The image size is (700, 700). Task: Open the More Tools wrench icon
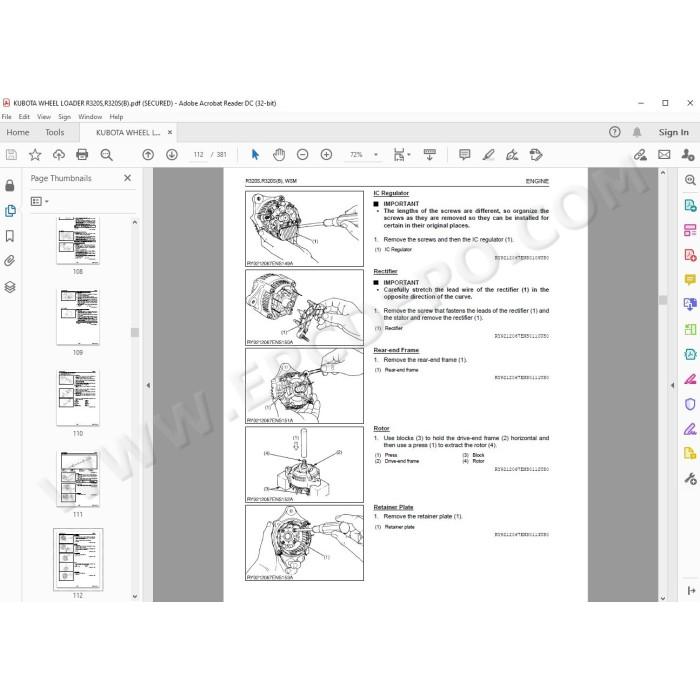tap(690, 479)
